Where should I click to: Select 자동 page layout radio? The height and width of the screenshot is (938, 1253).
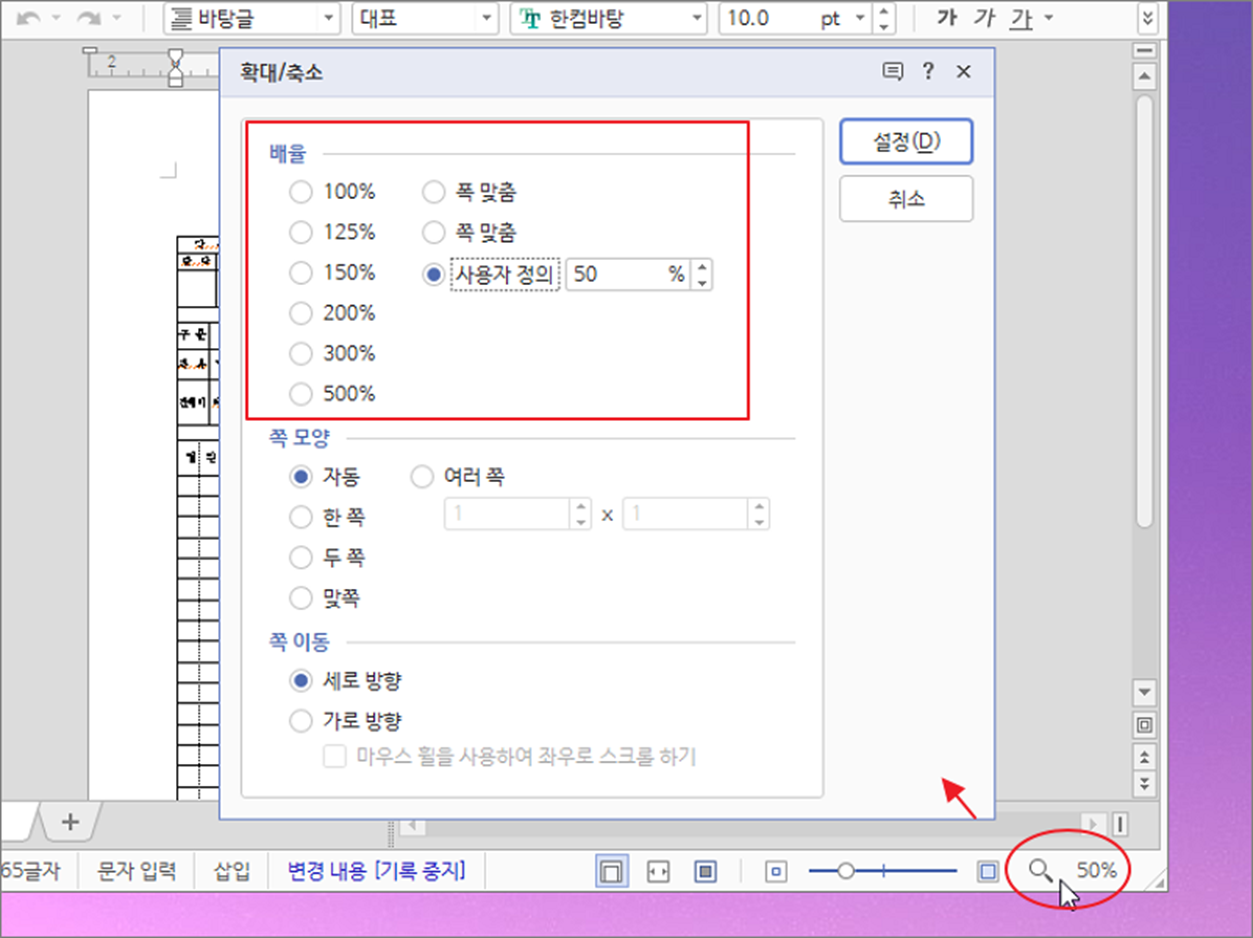point(301,477)
